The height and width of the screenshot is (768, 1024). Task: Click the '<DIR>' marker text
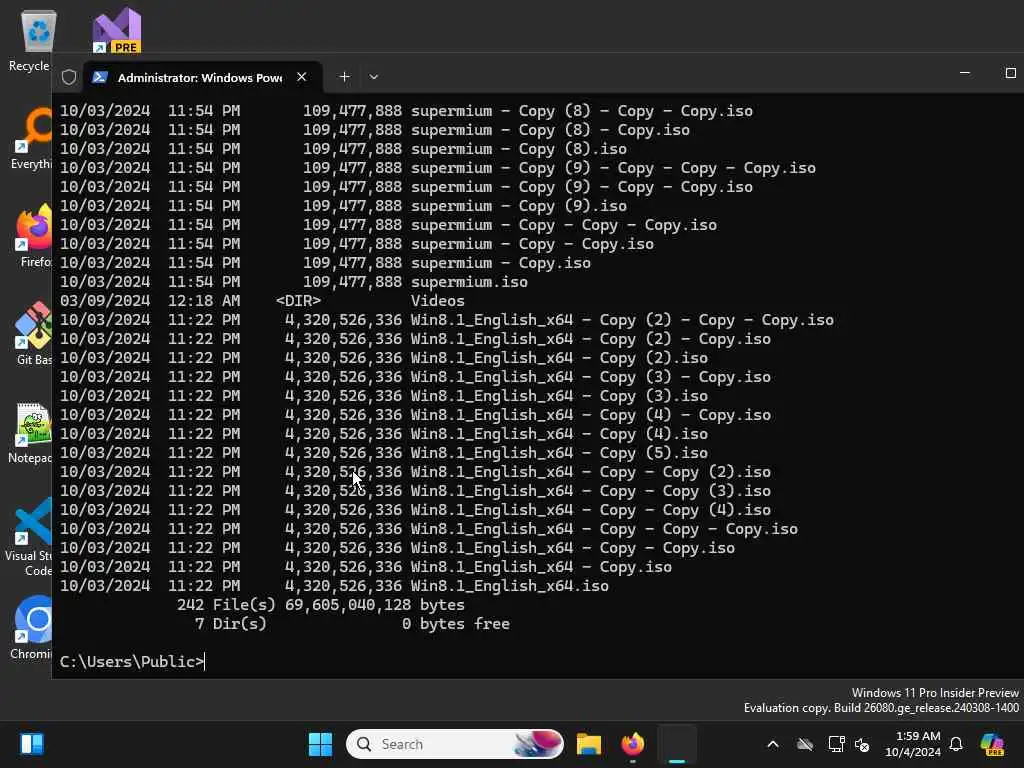coord(298,301)
